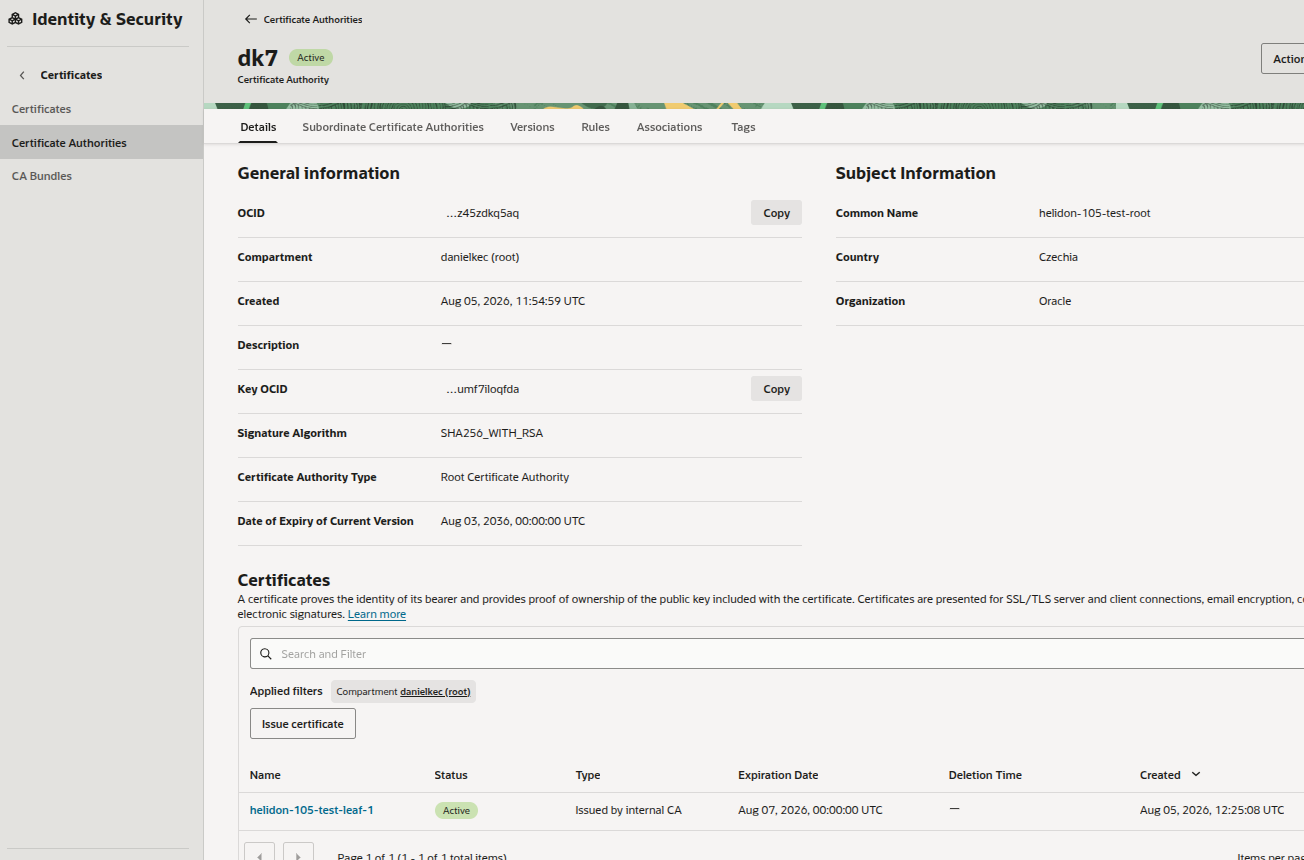This screenshot has width=1304, height=860.
Task: Copy the OCID value
Action: (x=776, y=213)
